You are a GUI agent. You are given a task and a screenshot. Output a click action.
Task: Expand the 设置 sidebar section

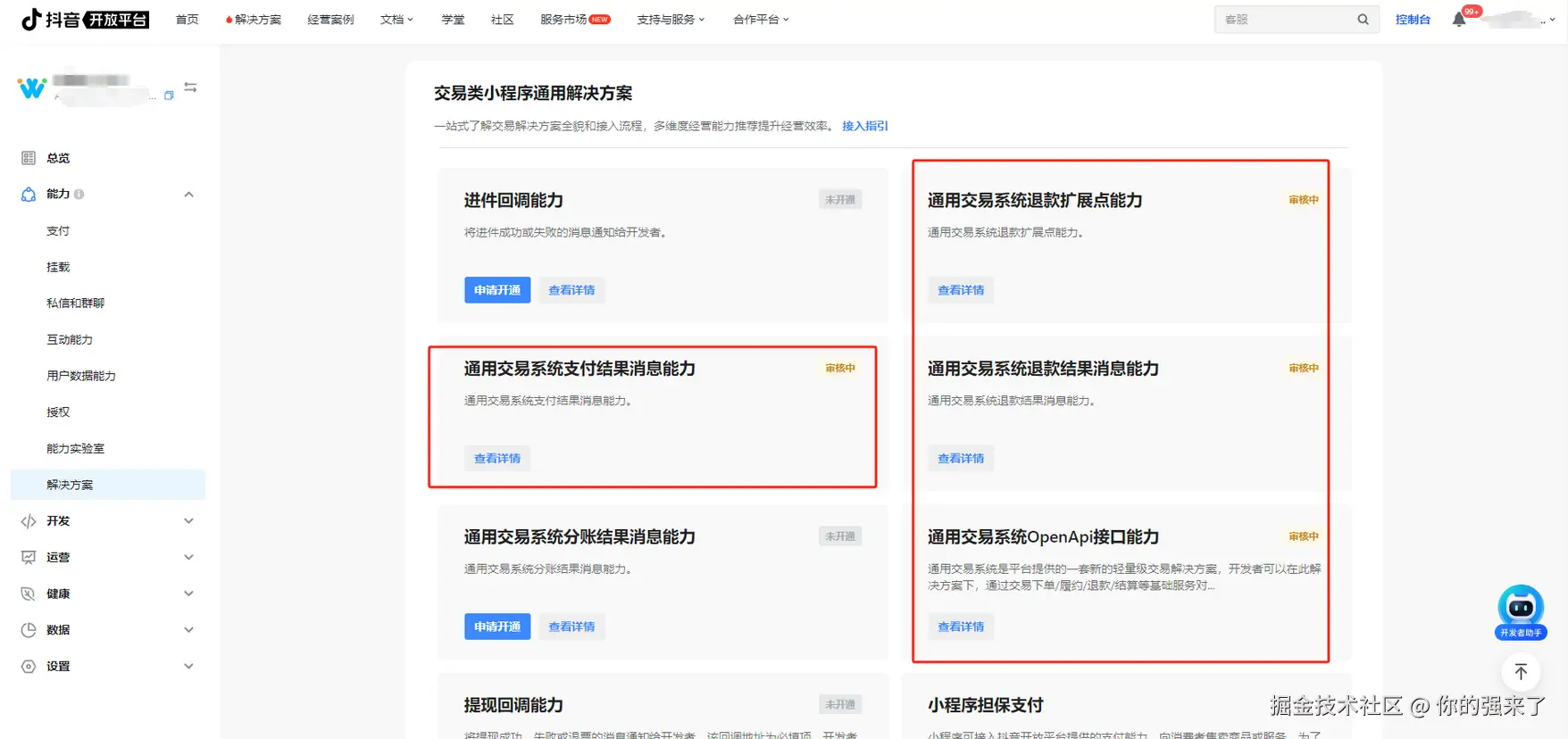pyautogui.click(x=188, y=667)
